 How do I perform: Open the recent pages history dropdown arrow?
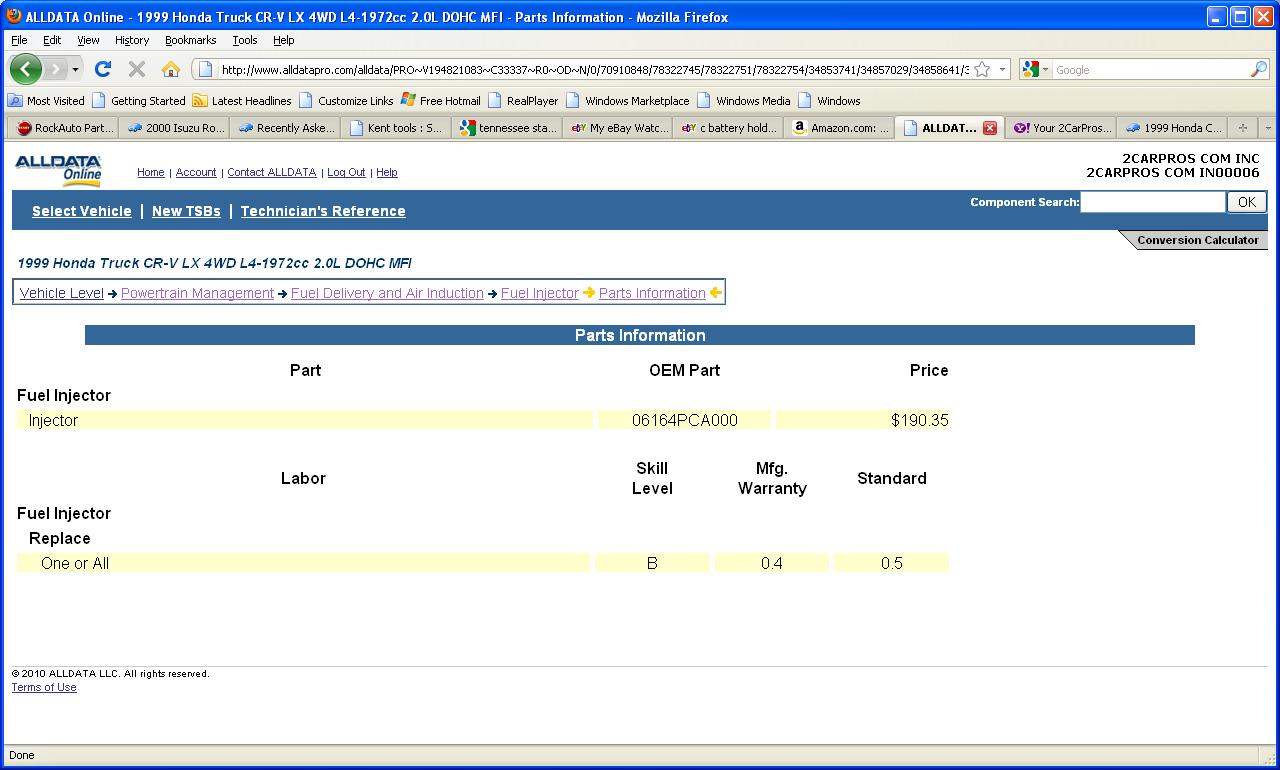coord(75,70)
